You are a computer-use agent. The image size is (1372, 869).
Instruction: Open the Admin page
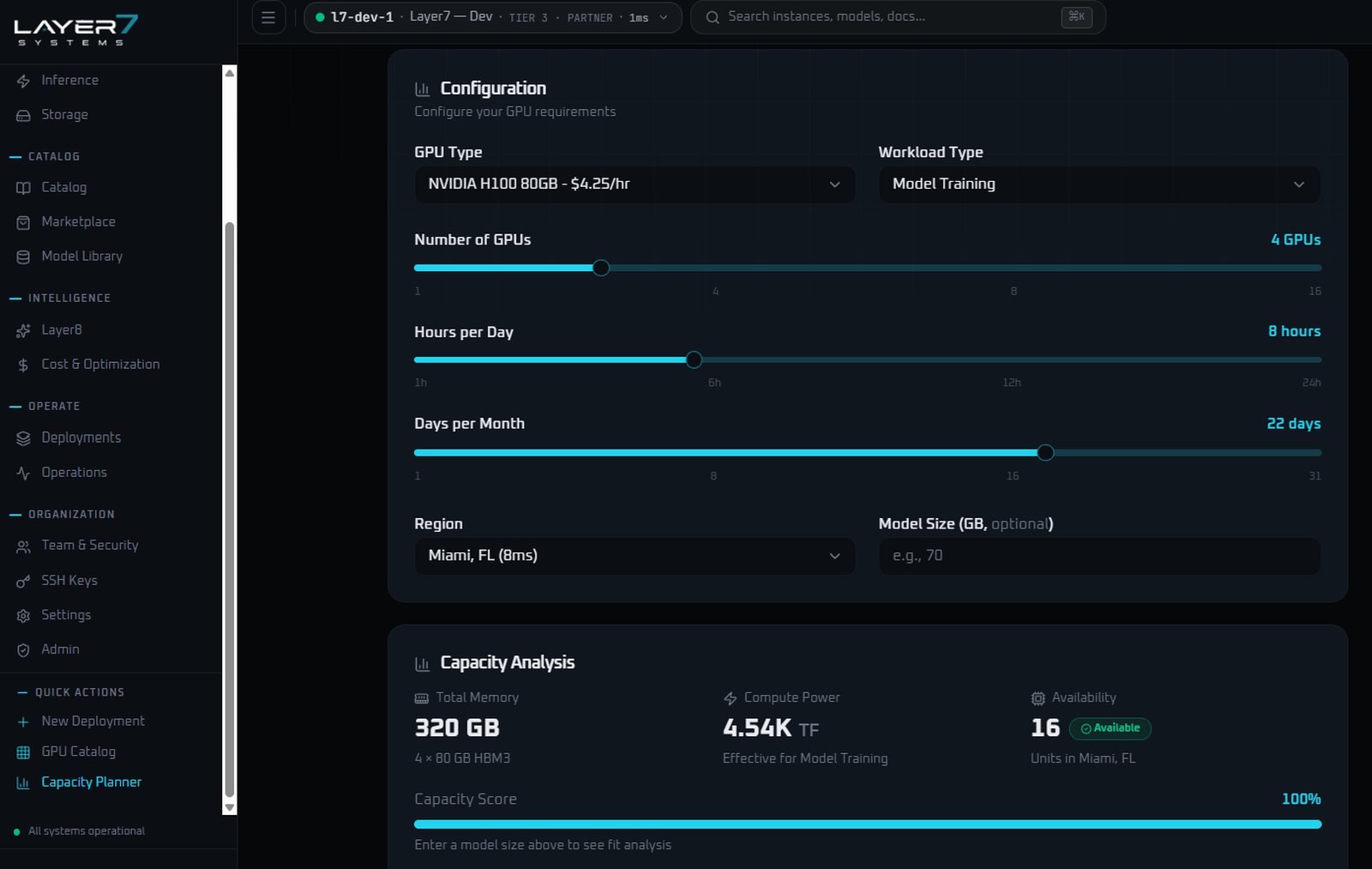pyautogui.click(x=60, y=649)
